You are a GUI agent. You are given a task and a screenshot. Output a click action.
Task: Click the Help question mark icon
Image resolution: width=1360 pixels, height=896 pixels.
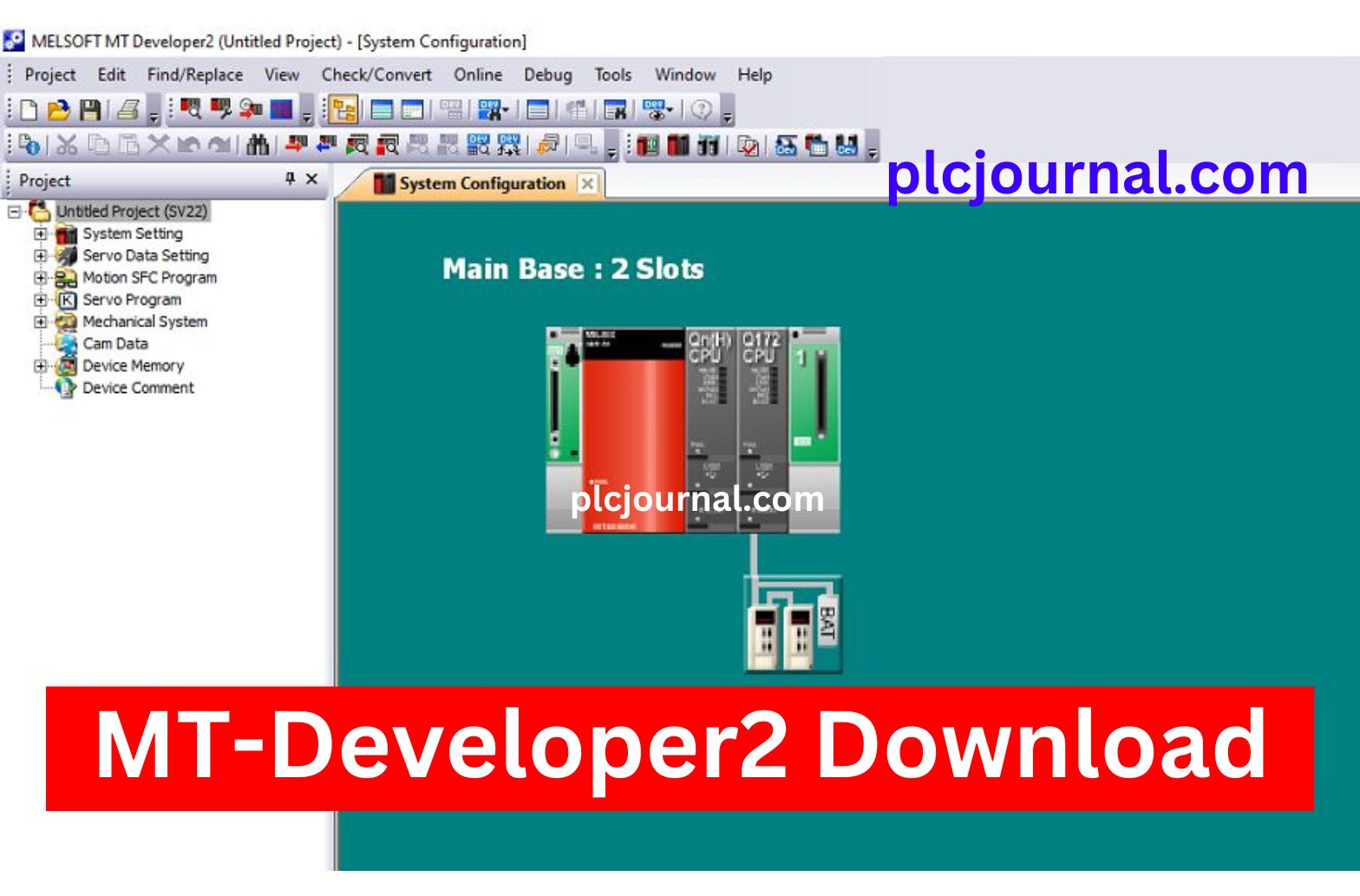tap(702, 110)
